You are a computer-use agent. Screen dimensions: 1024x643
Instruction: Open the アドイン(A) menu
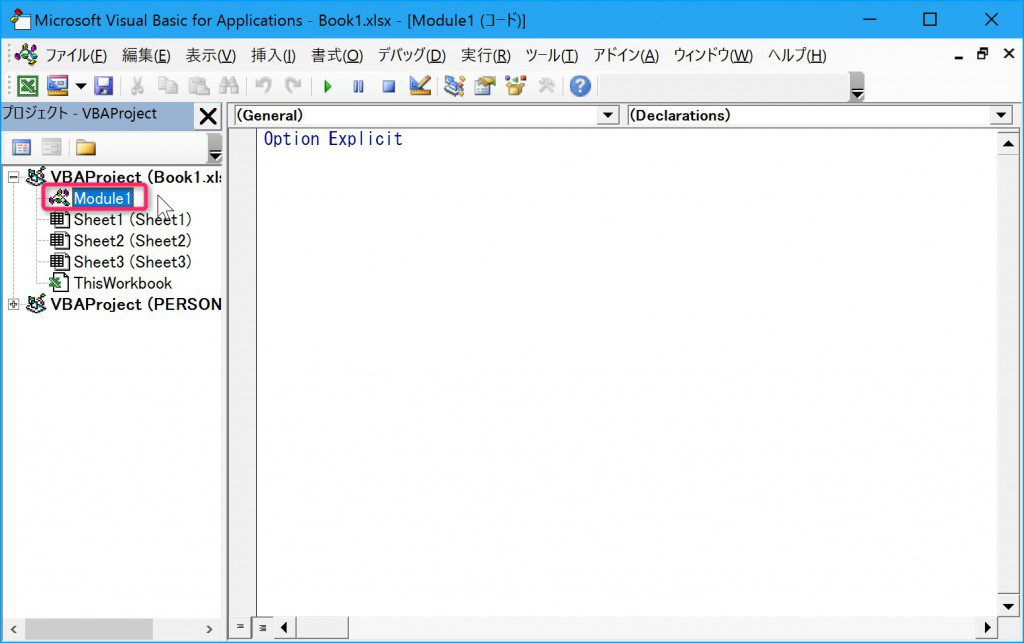click(626, 55)
